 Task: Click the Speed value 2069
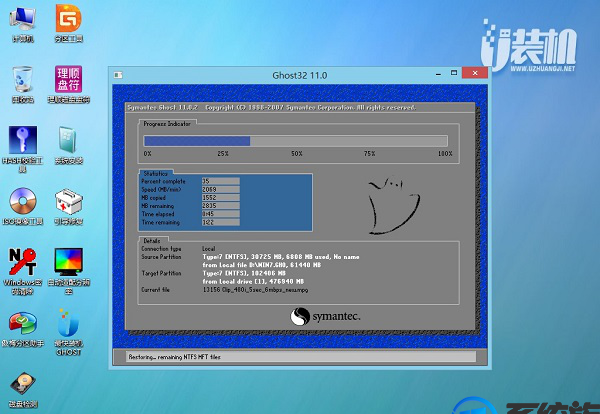(x=220, y=189)
